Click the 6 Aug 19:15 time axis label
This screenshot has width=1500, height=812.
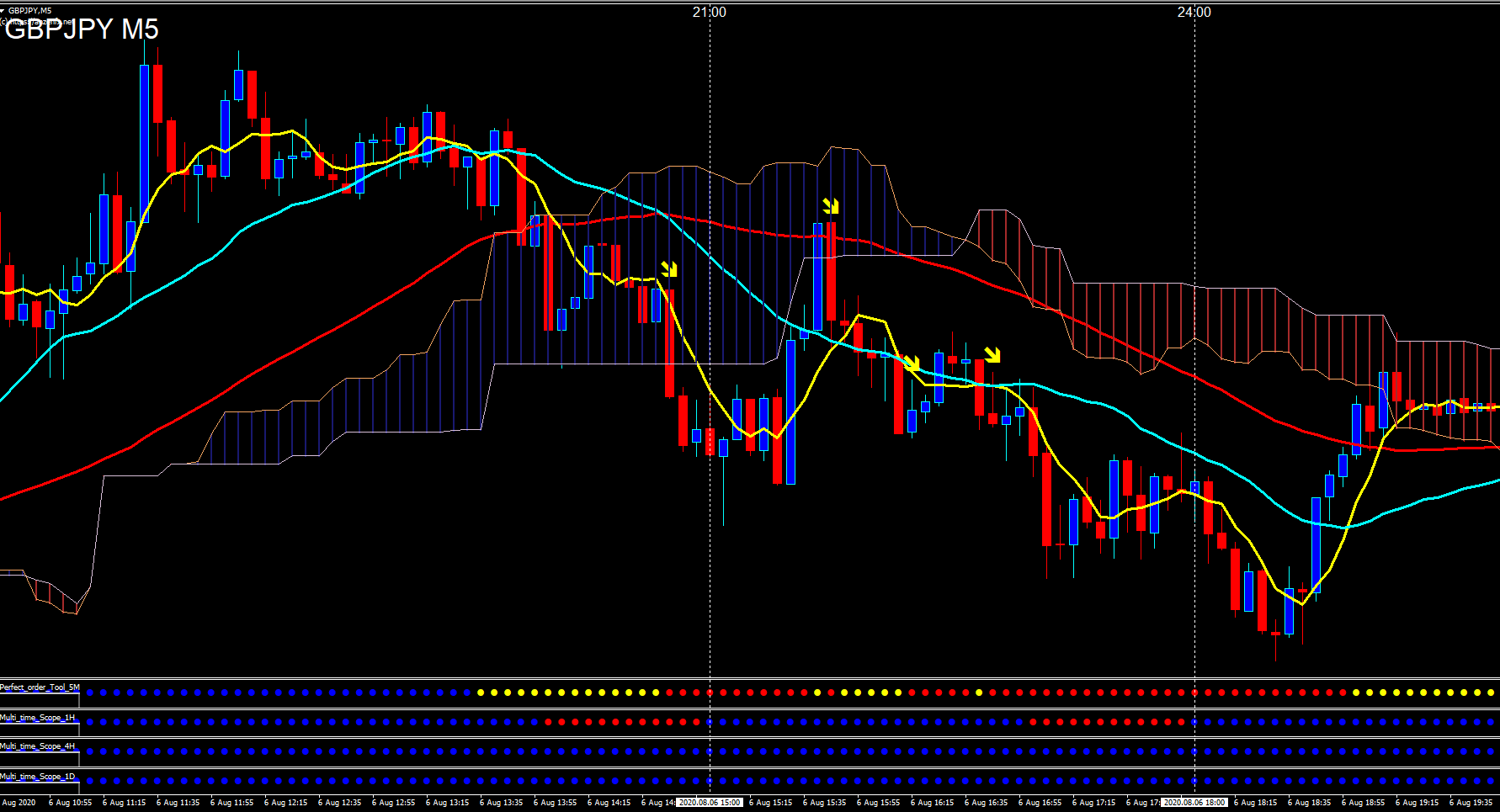coord(1418,803)
